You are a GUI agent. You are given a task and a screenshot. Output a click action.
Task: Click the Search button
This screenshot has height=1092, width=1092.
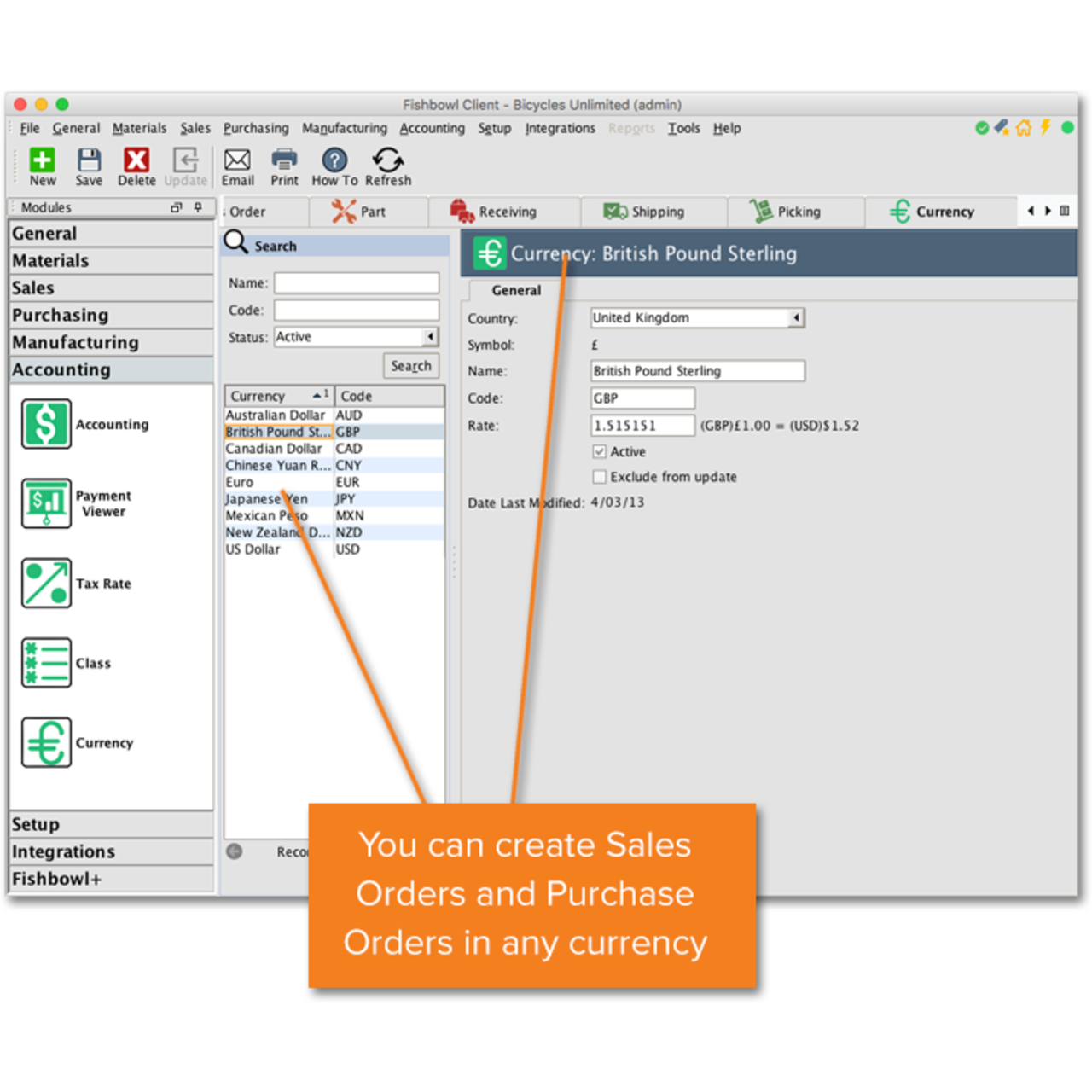click(x=410, y=365)
